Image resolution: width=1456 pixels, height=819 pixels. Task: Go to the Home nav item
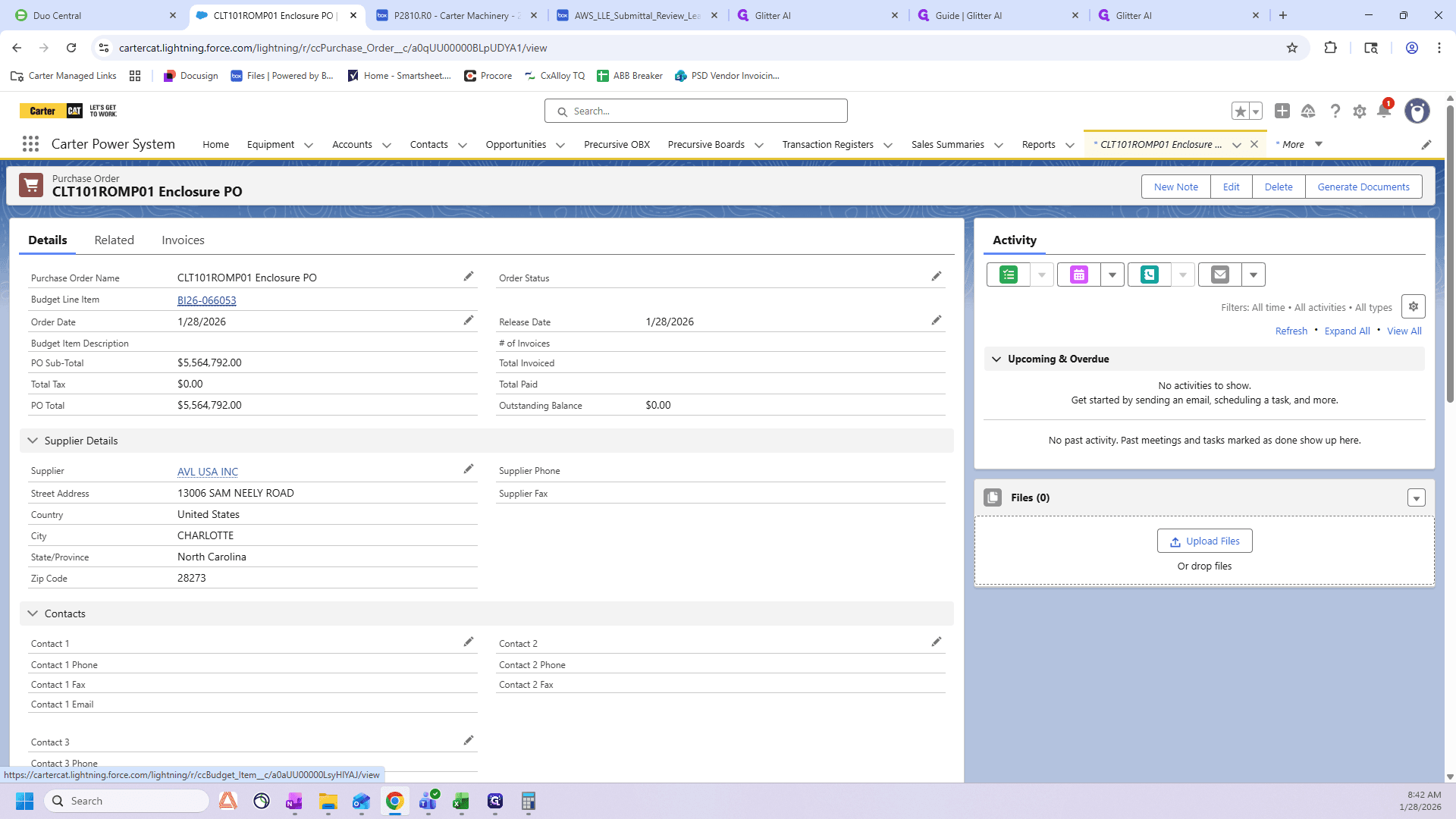tap(215, 145)
